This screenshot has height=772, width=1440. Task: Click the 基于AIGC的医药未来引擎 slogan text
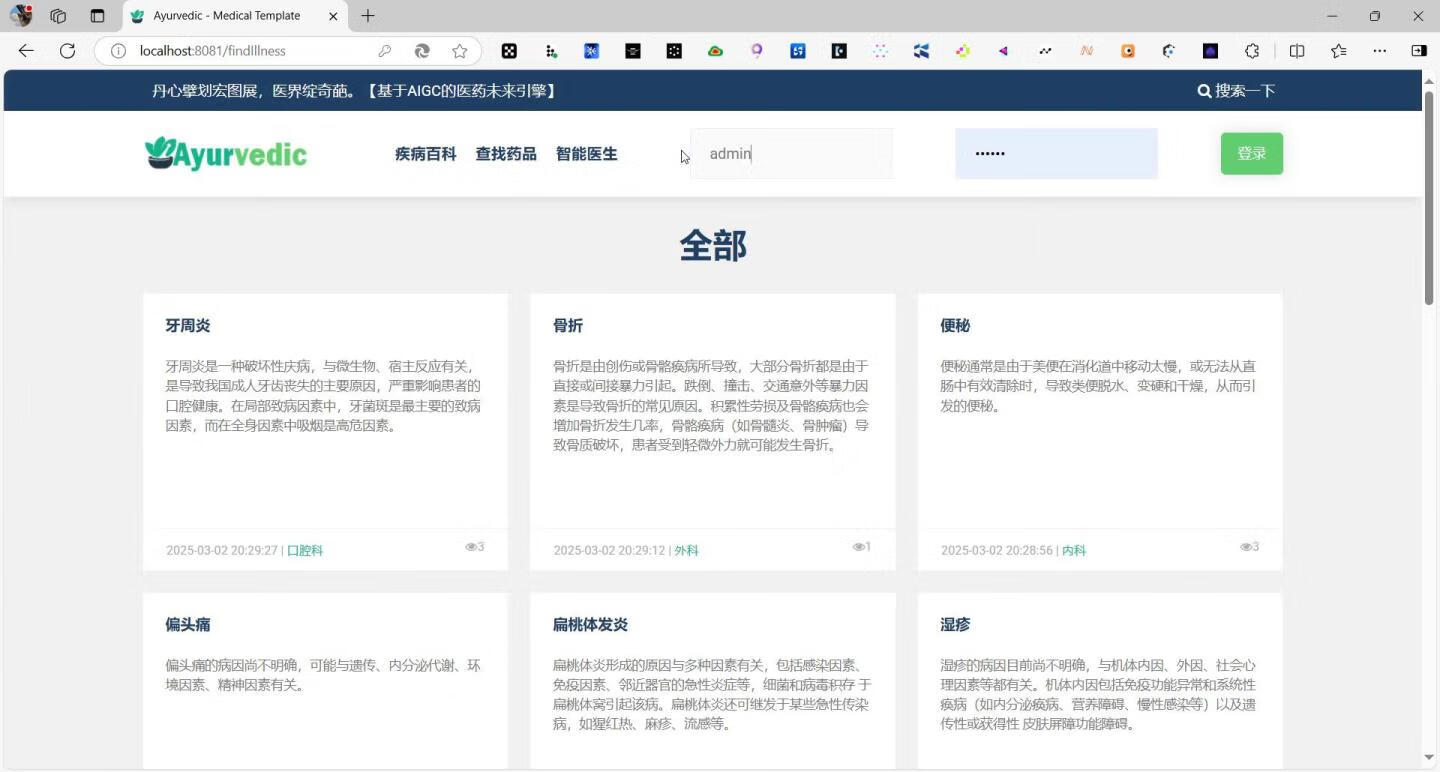(460, 91)
